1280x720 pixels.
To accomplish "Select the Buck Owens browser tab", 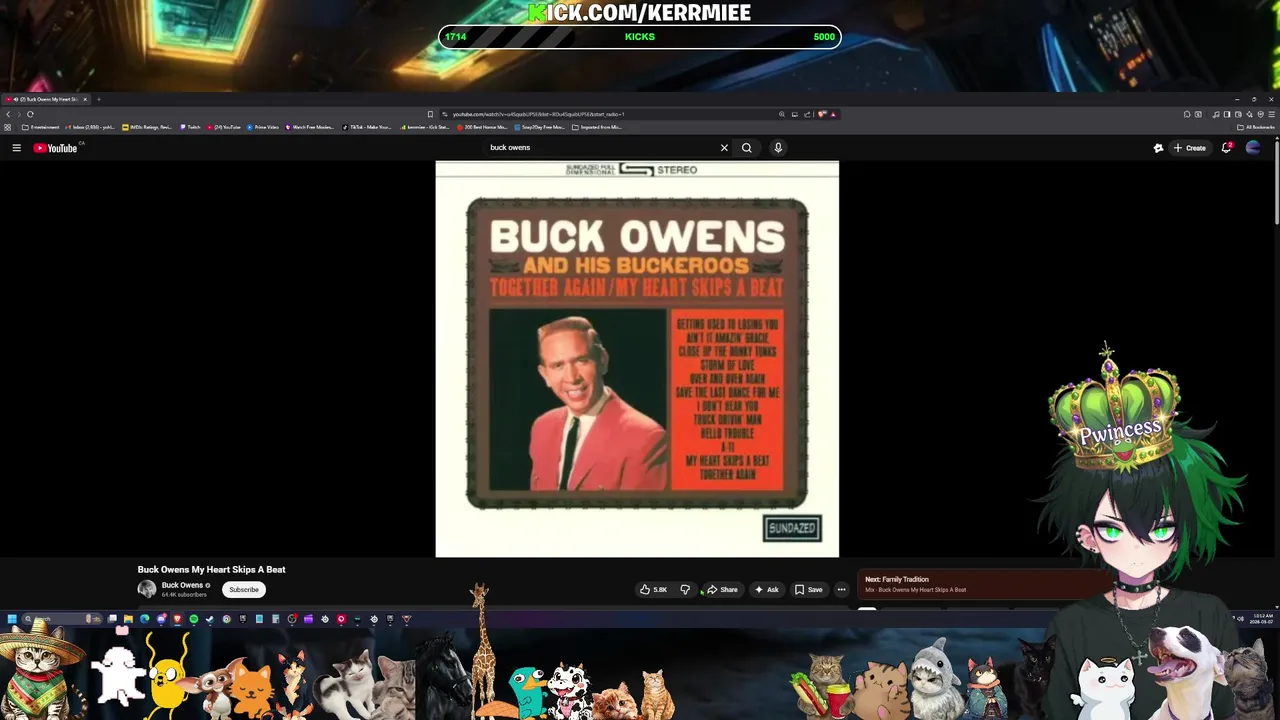I will tap(46, 99).
